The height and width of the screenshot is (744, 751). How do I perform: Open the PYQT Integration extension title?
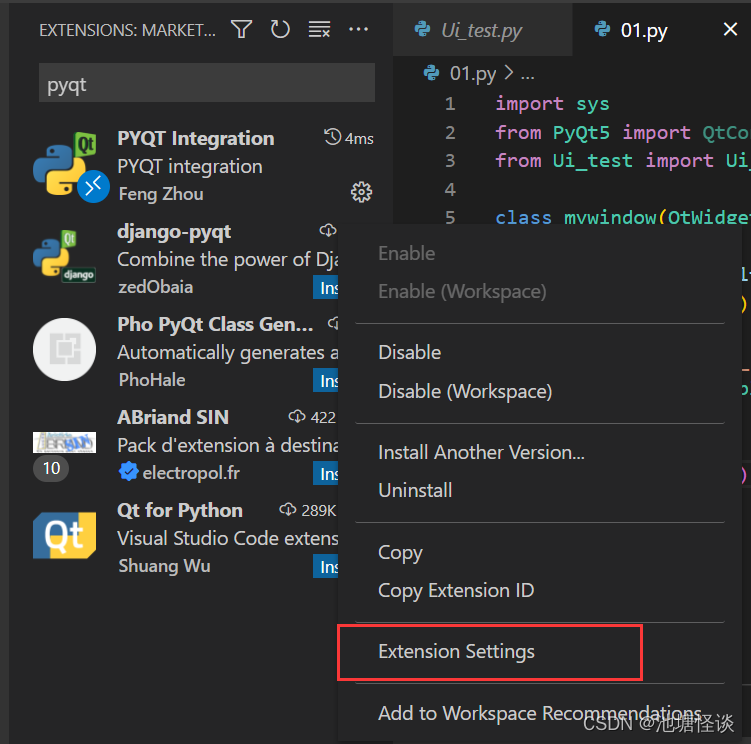point(196,138)
